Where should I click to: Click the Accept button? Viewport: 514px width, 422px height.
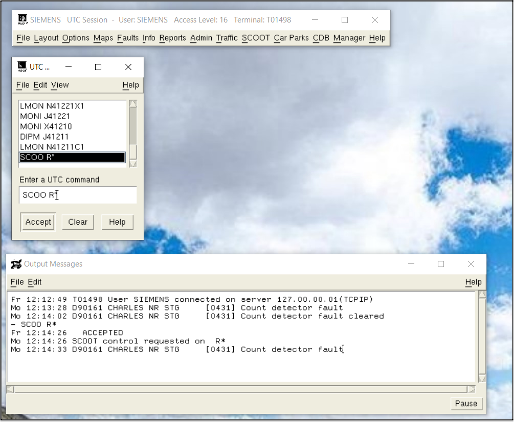[x=38, y=222]
